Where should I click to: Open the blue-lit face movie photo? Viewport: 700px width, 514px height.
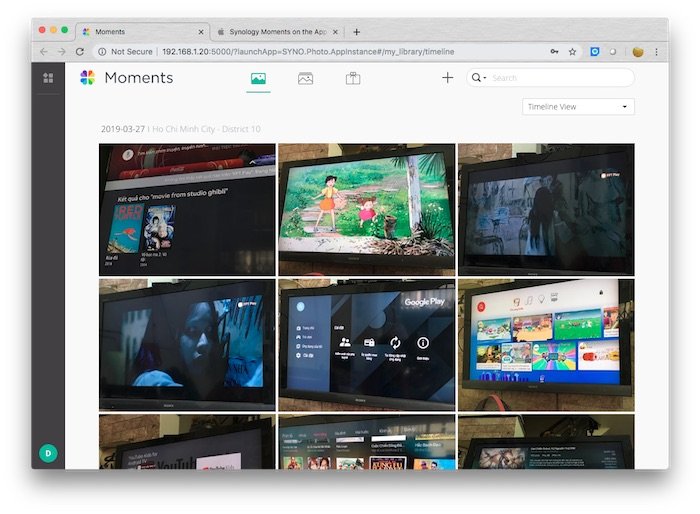pos(187,345)
